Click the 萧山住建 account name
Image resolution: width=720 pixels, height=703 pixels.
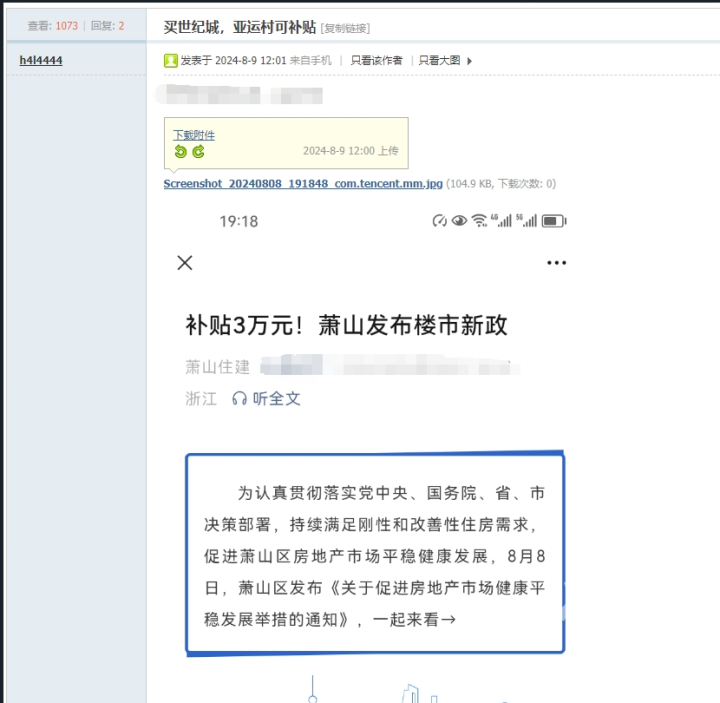217,367
